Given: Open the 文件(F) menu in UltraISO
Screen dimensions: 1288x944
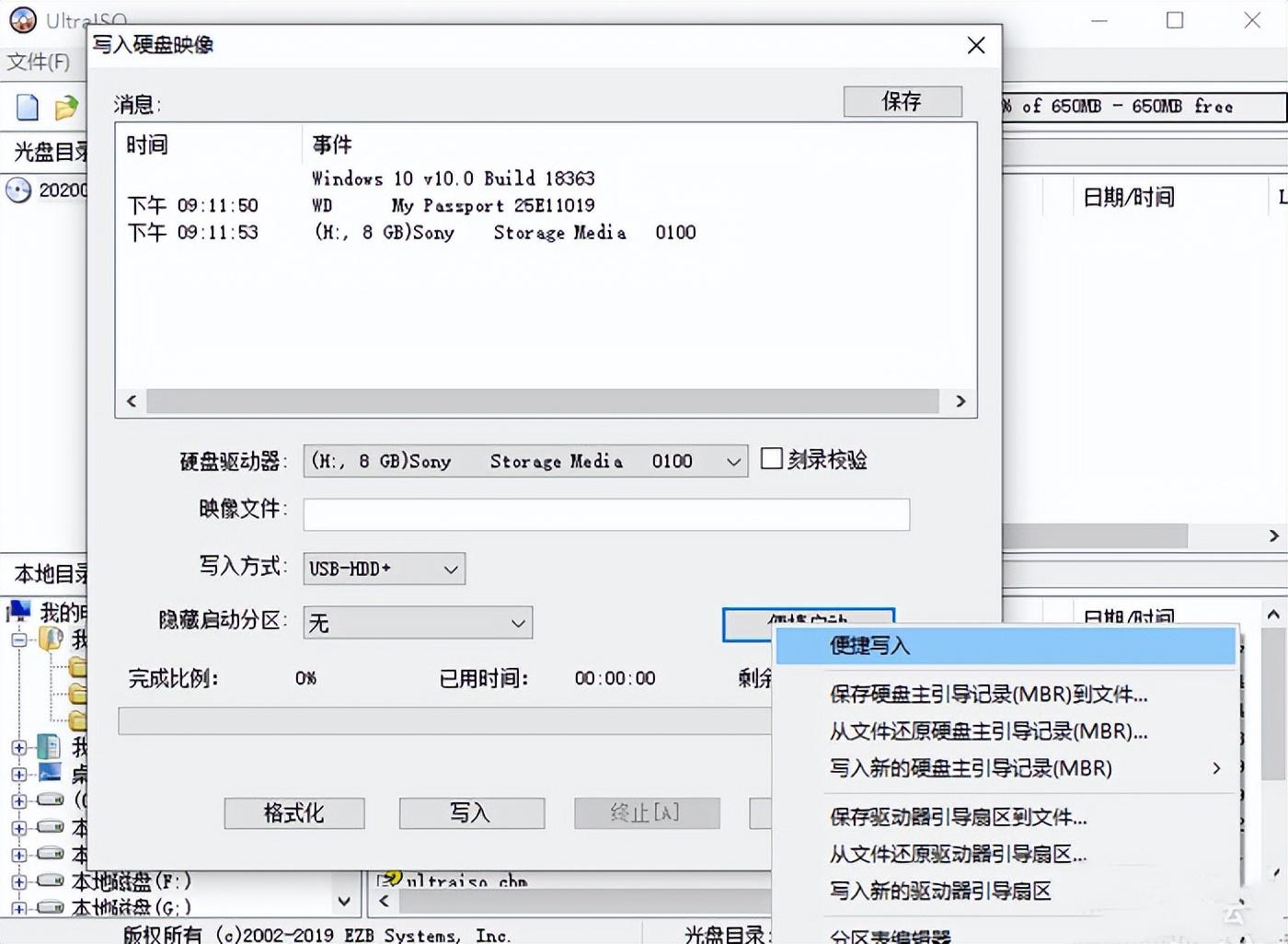Looking at the screenshot, I should 38,62.
